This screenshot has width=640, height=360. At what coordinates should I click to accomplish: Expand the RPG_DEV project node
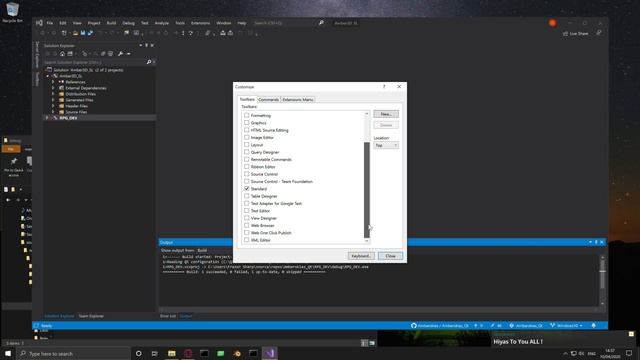click(47, 118)
